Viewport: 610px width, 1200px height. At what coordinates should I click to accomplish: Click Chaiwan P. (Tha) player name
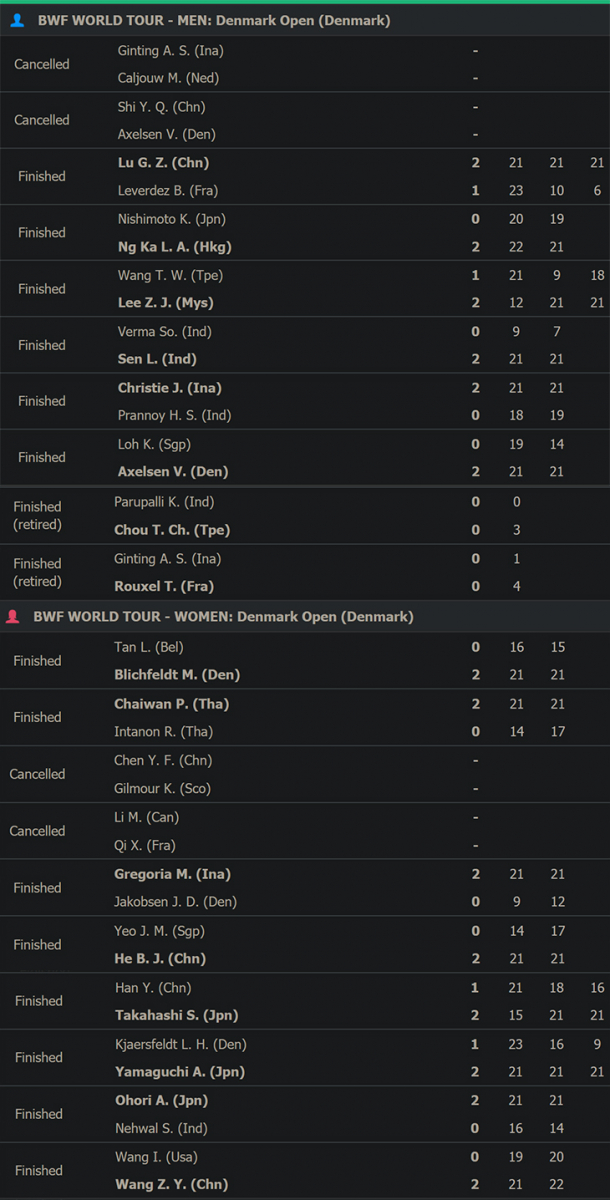(172, 704)
